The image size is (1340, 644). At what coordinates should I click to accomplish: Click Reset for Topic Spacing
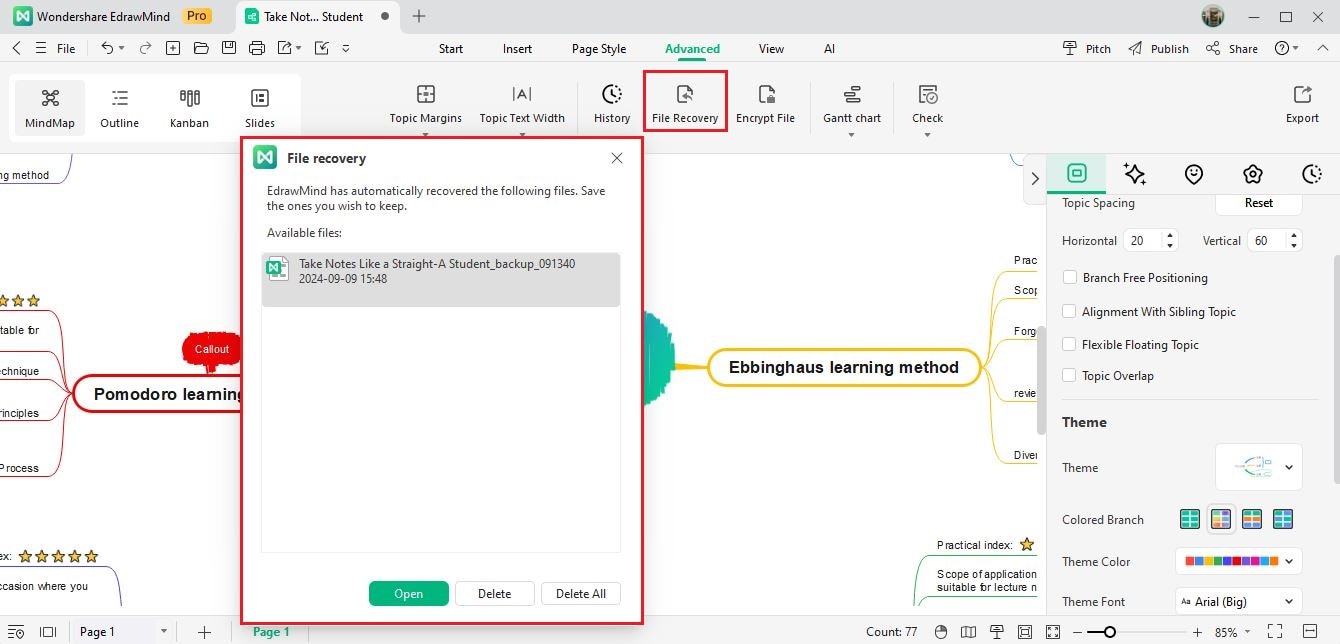click(1259, 202)
